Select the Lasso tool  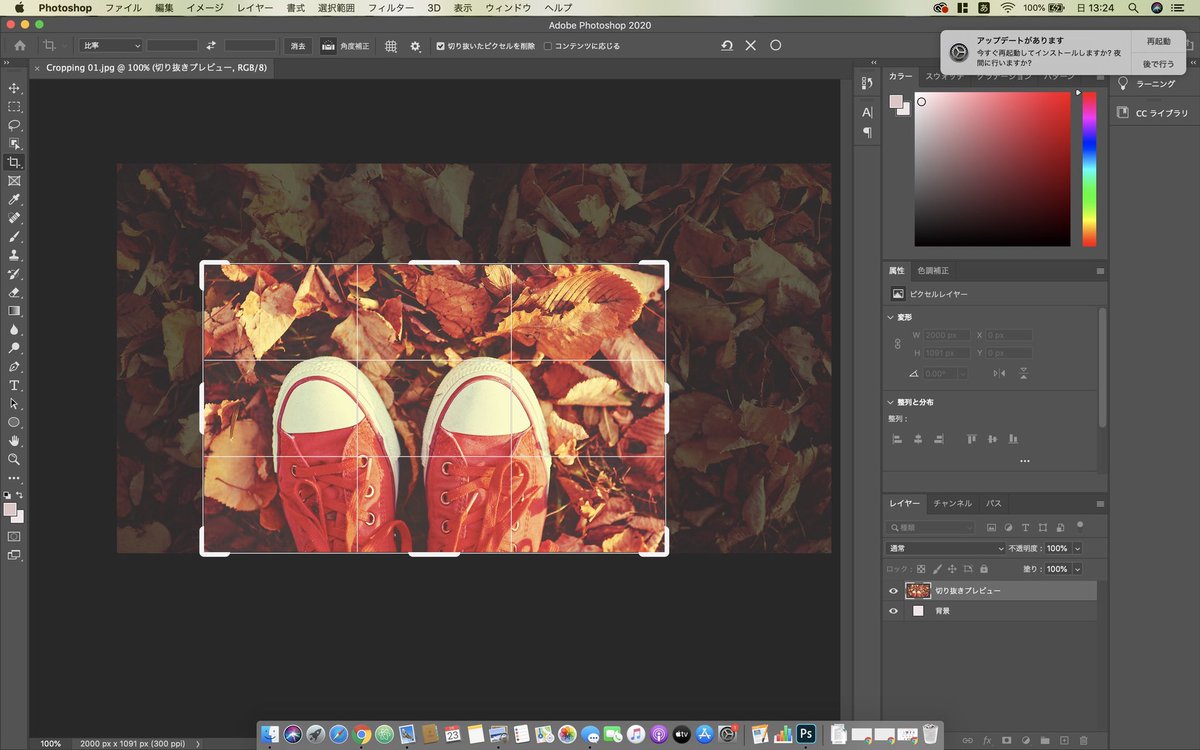click(x=14, y=125)
